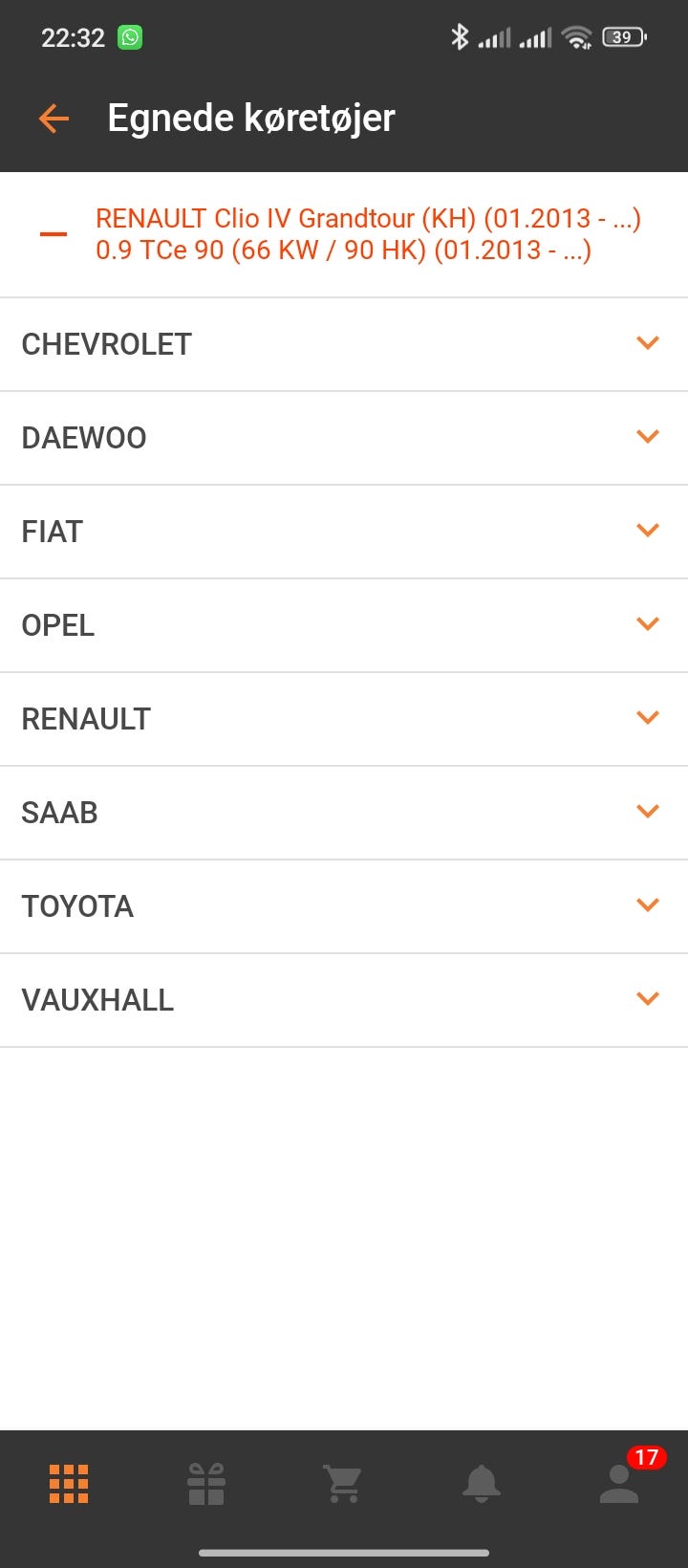Open the catalog grid icon
Screen dimensions: 688x1568
pos(69,1484)
